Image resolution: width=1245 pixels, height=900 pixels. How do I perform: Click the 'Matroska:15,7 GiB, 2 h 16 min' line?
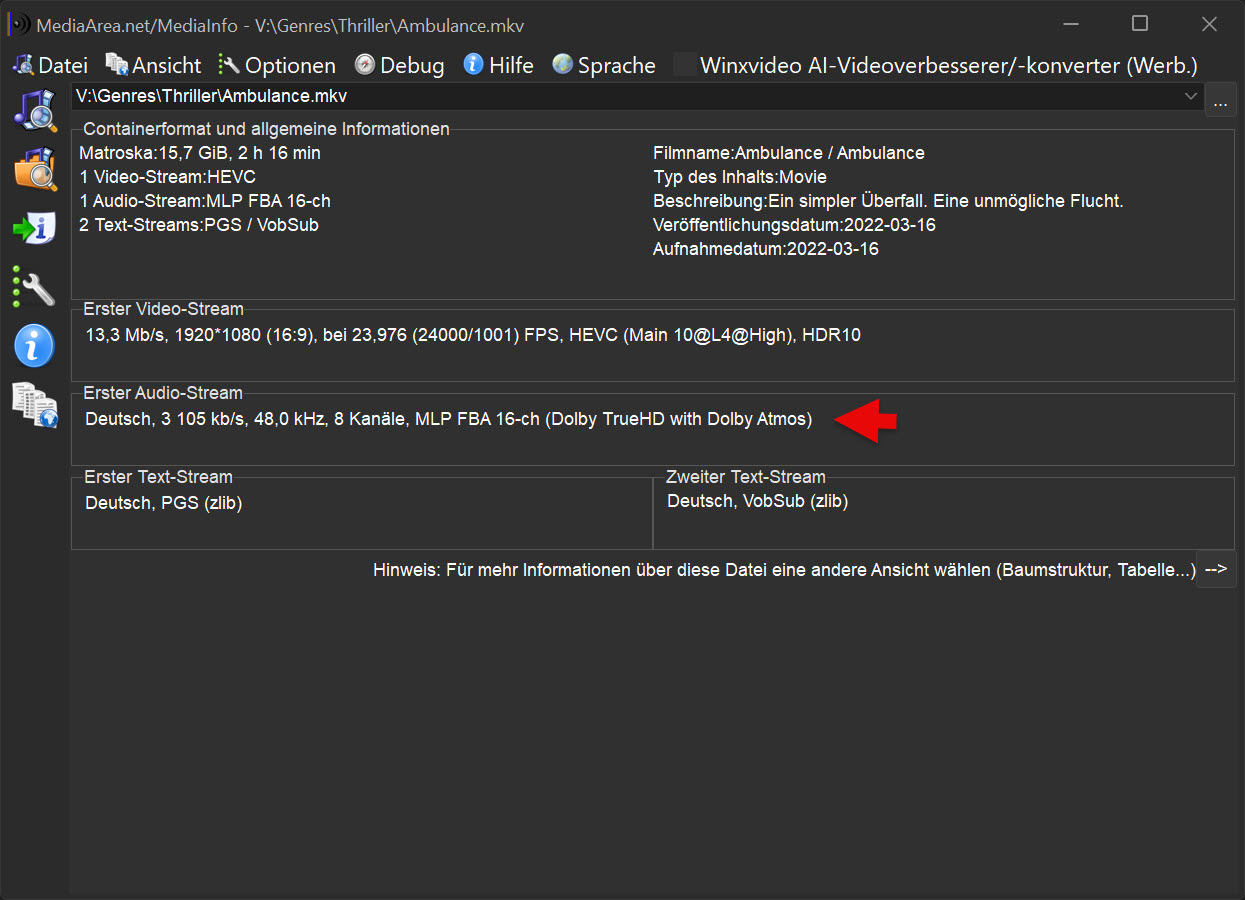pos(200,153)
